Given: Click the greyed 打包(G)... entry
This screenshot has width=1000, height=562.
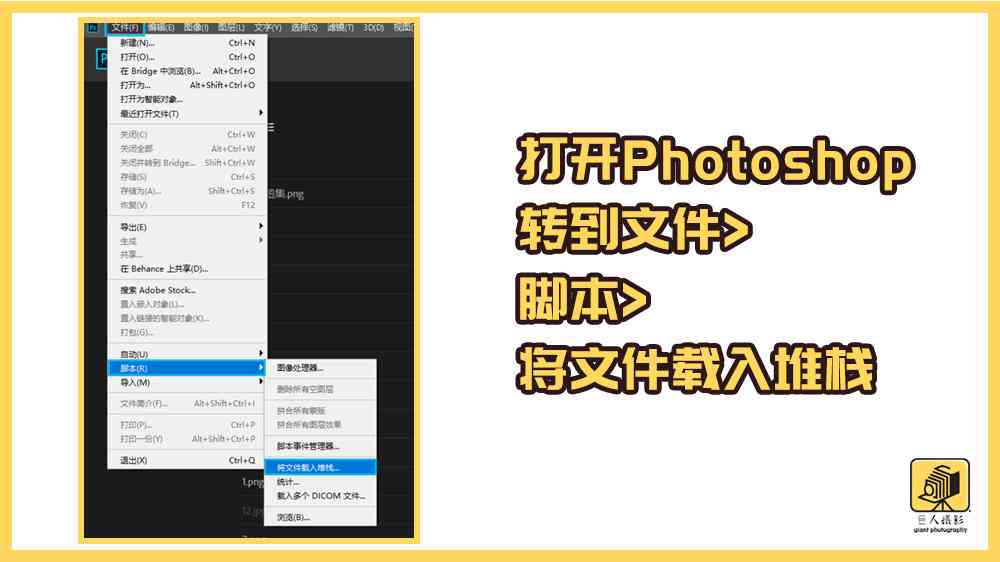Looking at the screenshot, I should click(188, 332).
